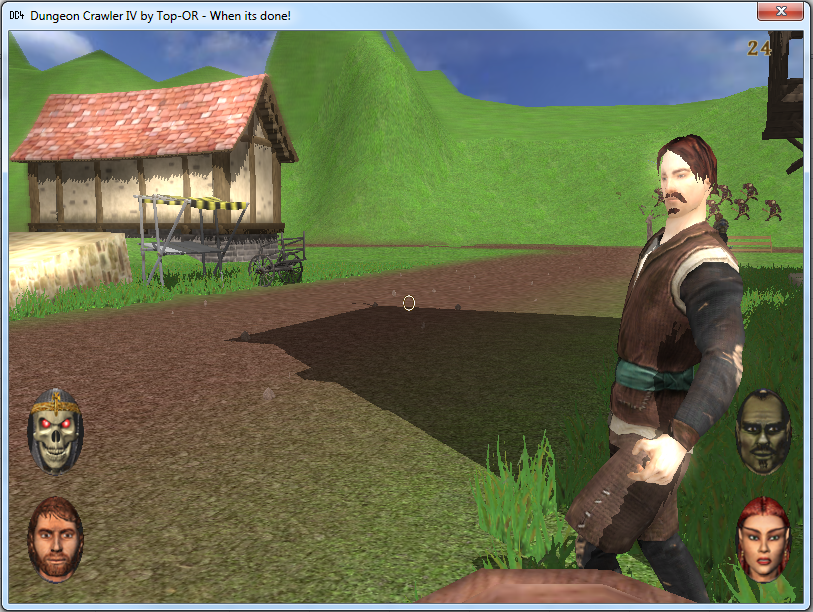Click the number 24 counter

click(758, 47)
